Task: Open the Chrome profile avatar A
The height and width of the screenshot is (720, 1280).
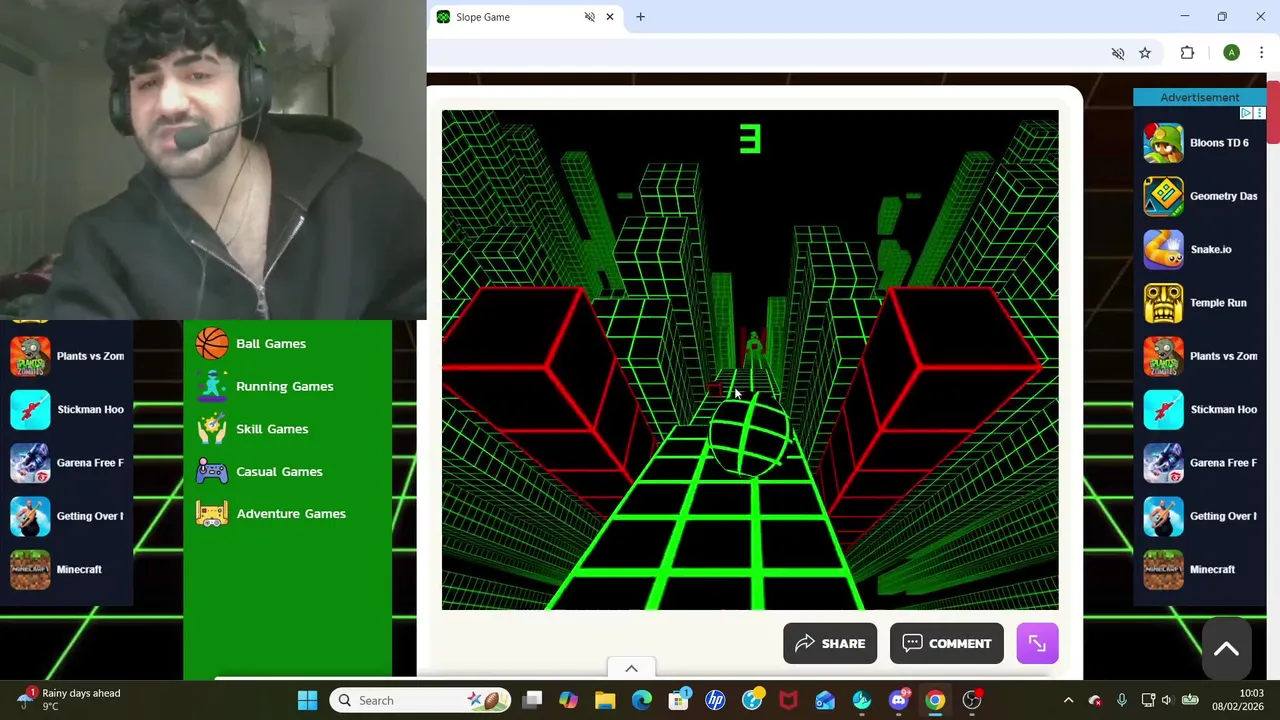Action: [x=1231, y=53]
